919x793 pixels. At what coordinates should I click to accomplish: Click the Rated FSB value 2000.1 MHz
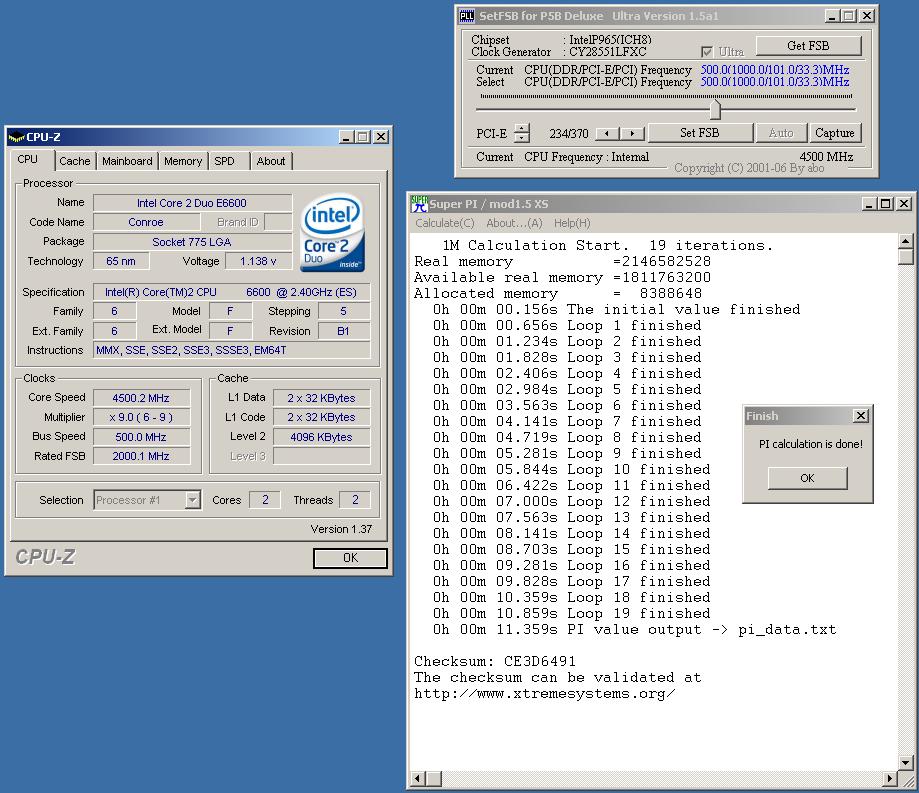[141, 456]
